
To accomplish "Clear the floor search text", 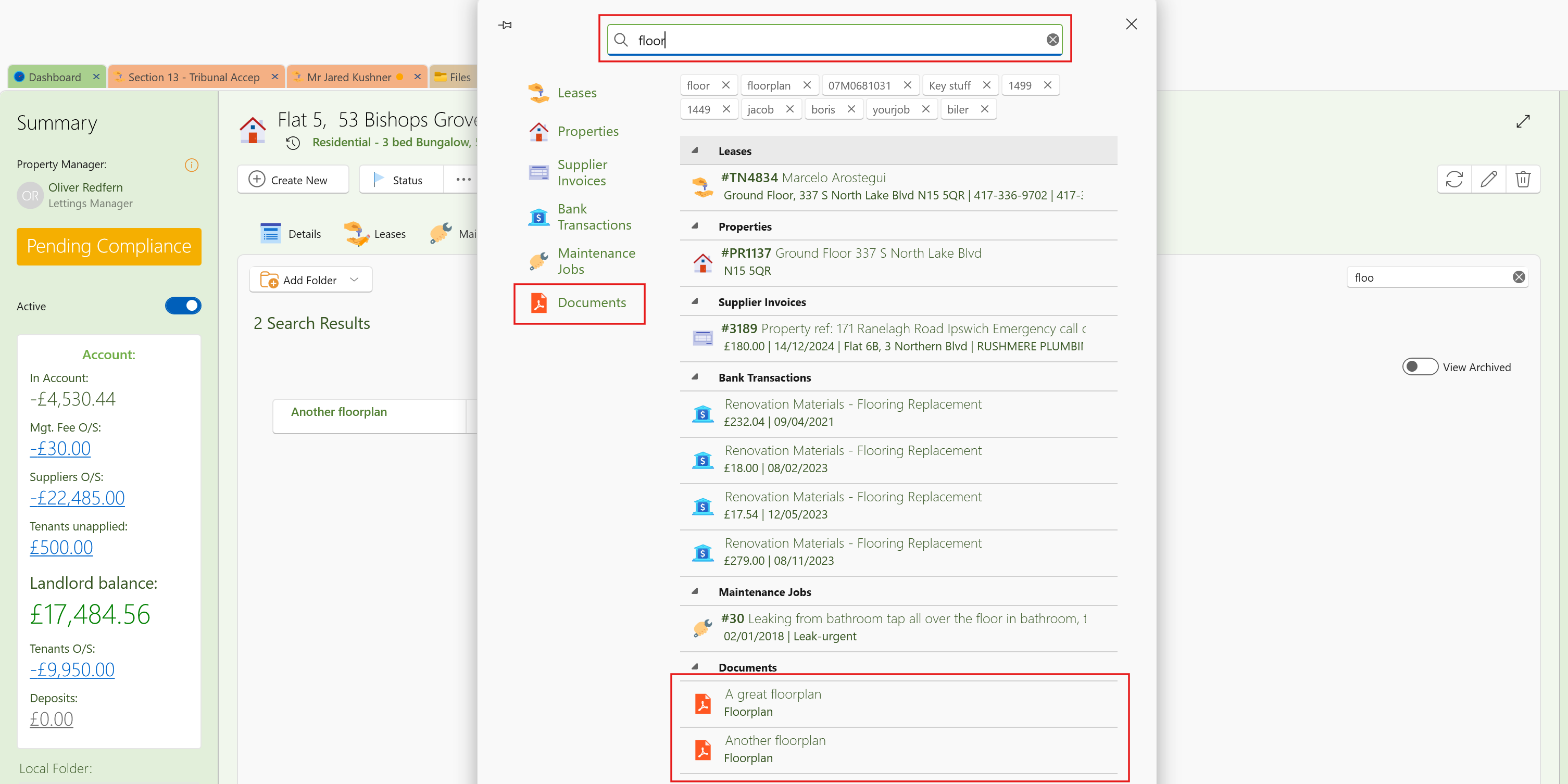I will click(x=1052, y=40).
